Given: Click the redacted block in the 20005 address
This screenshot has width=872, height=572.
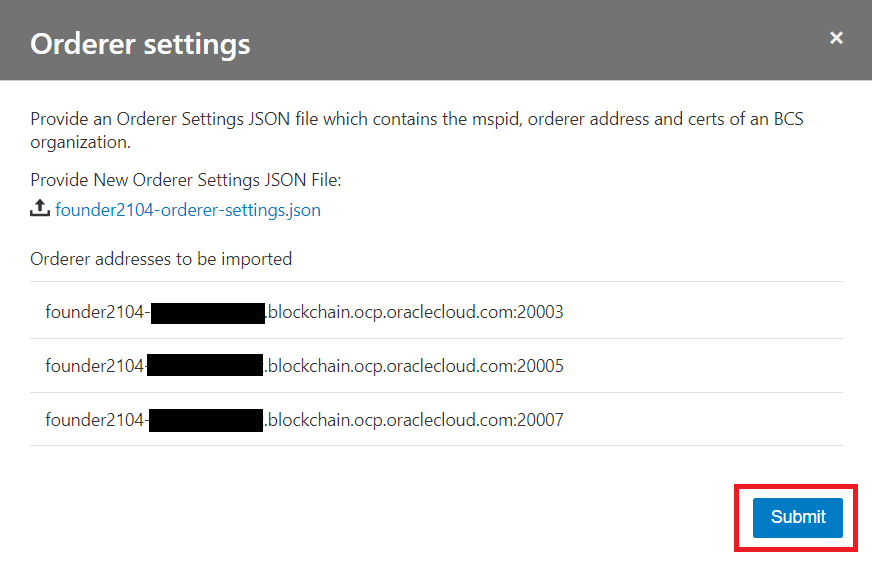Looking at the screenshot, I should coord(205,366).
